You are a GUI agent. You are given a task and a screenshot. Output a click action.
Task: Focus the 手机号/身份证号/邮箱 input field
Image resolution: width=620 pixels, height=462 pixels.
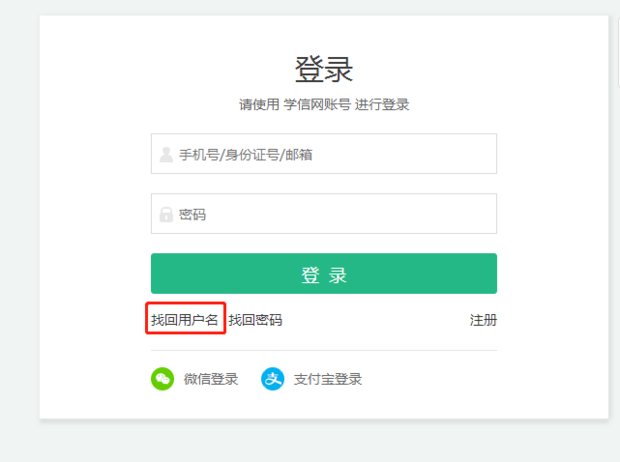point(324,153)
